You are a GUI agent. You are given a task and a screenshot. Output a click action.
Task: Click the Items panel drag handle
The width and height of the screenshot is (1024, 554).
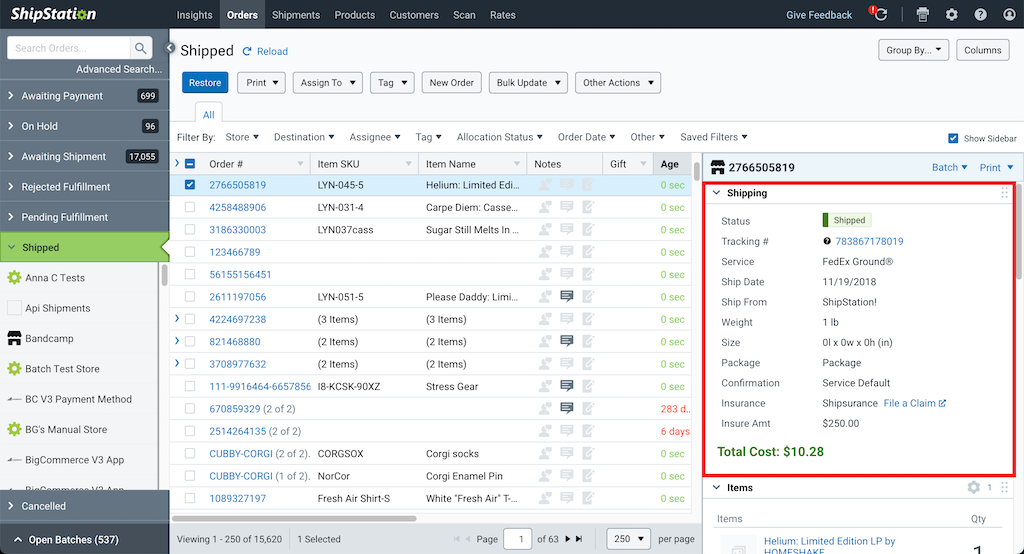(1004, 487)
